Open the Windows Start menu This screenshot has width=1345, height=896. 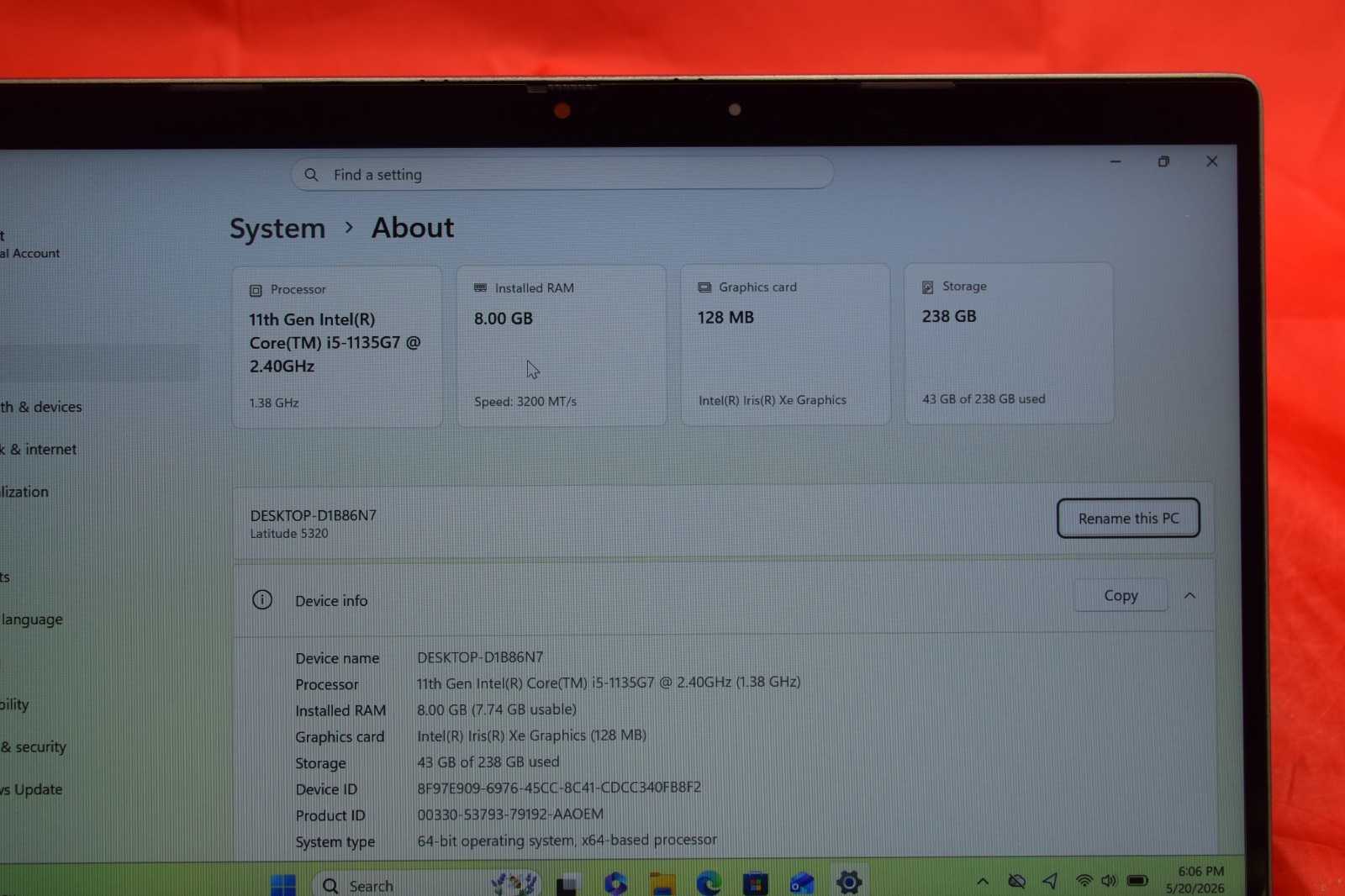coord(283,885)
